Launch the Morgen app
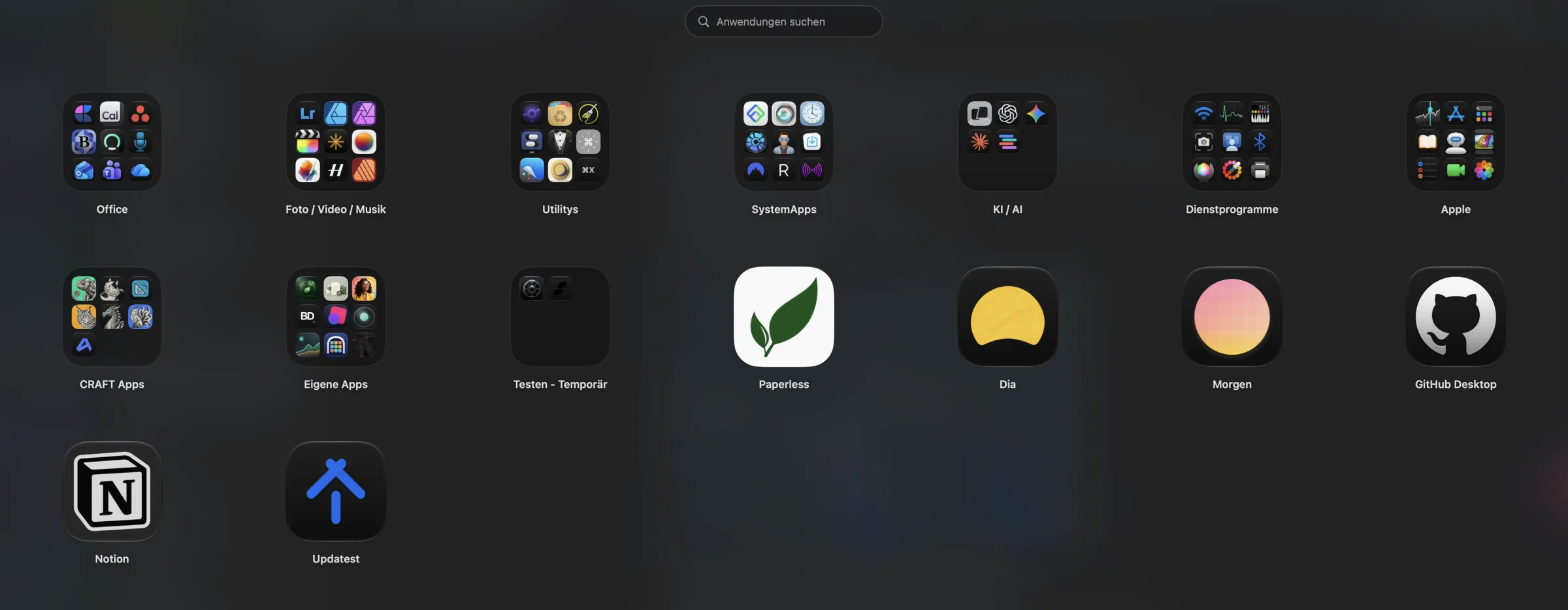 1232,317
